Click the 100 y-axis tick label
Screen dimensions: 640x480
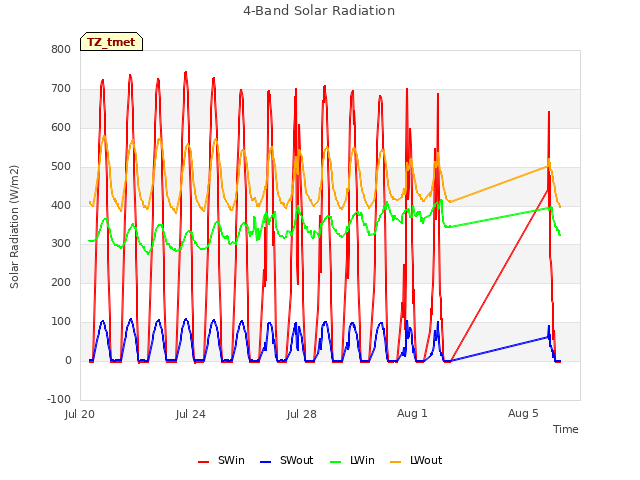pyautogui.click(x=61, y=322)
